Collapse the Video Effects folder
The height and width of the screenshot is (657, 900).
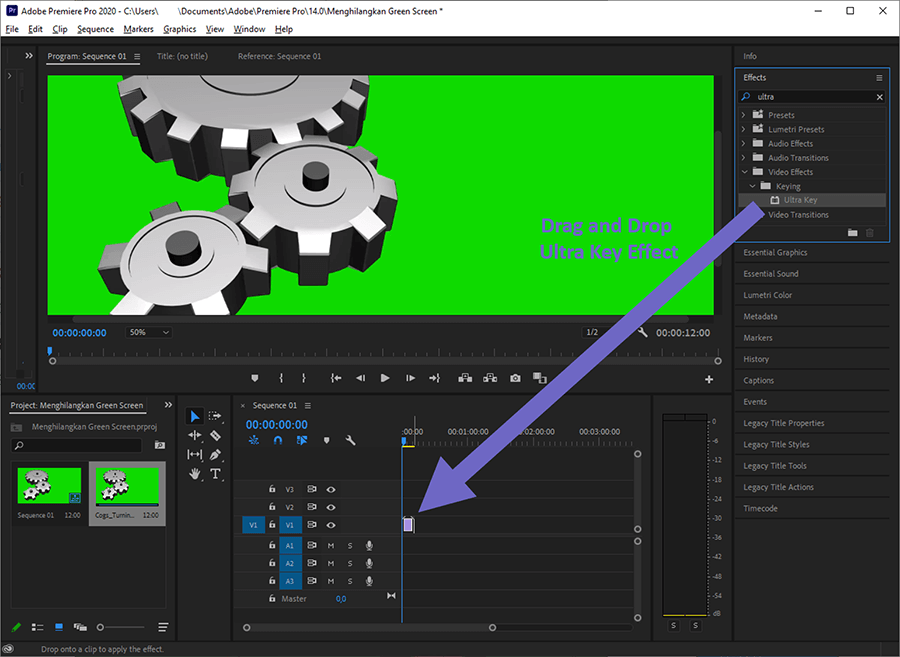[744, 172]
